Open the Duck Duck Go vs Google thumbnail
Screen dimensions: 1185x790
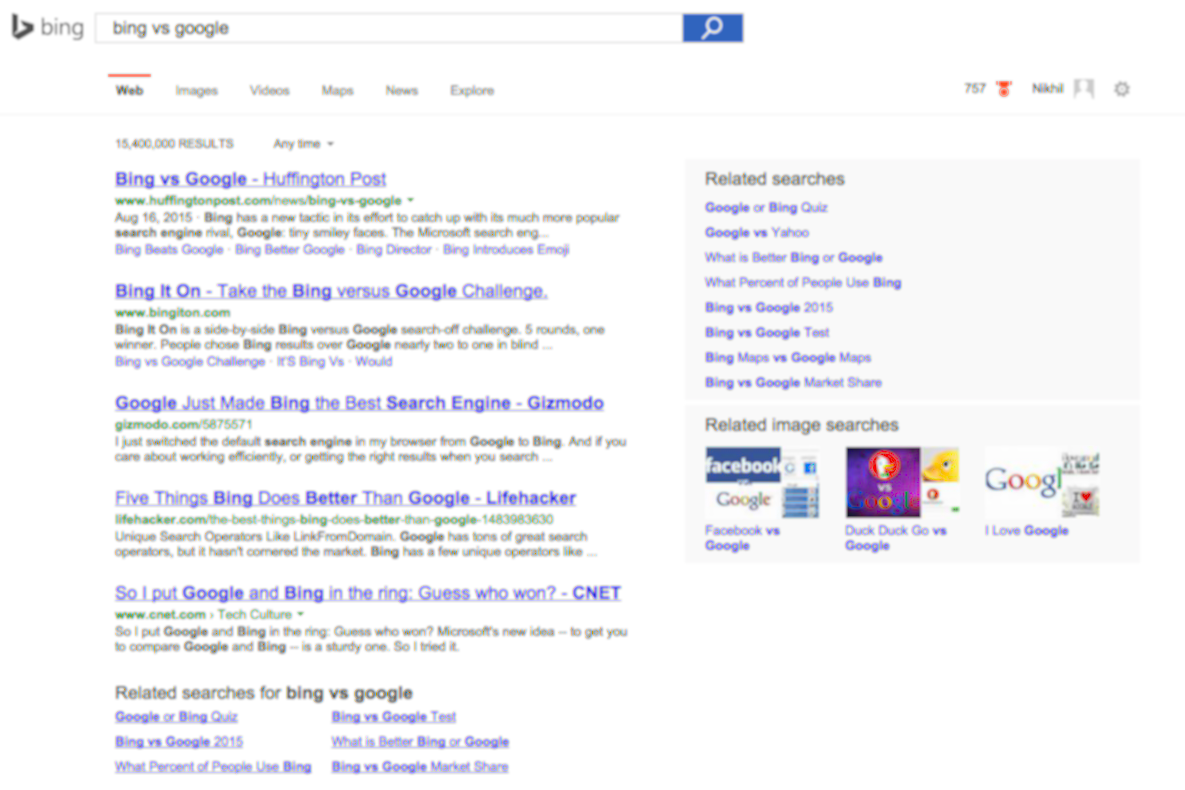(x=902, y=482)
